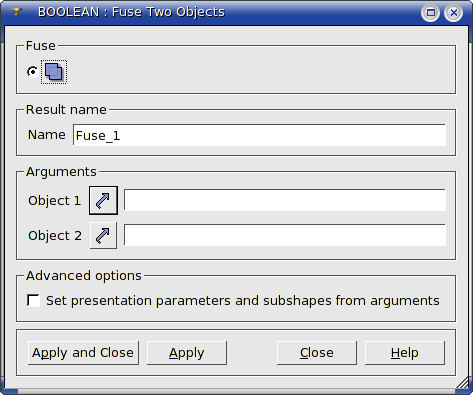
Task: Click the BOOLEAN : Fuse Two Objects title bar
Action: click(x=131, y=12)
